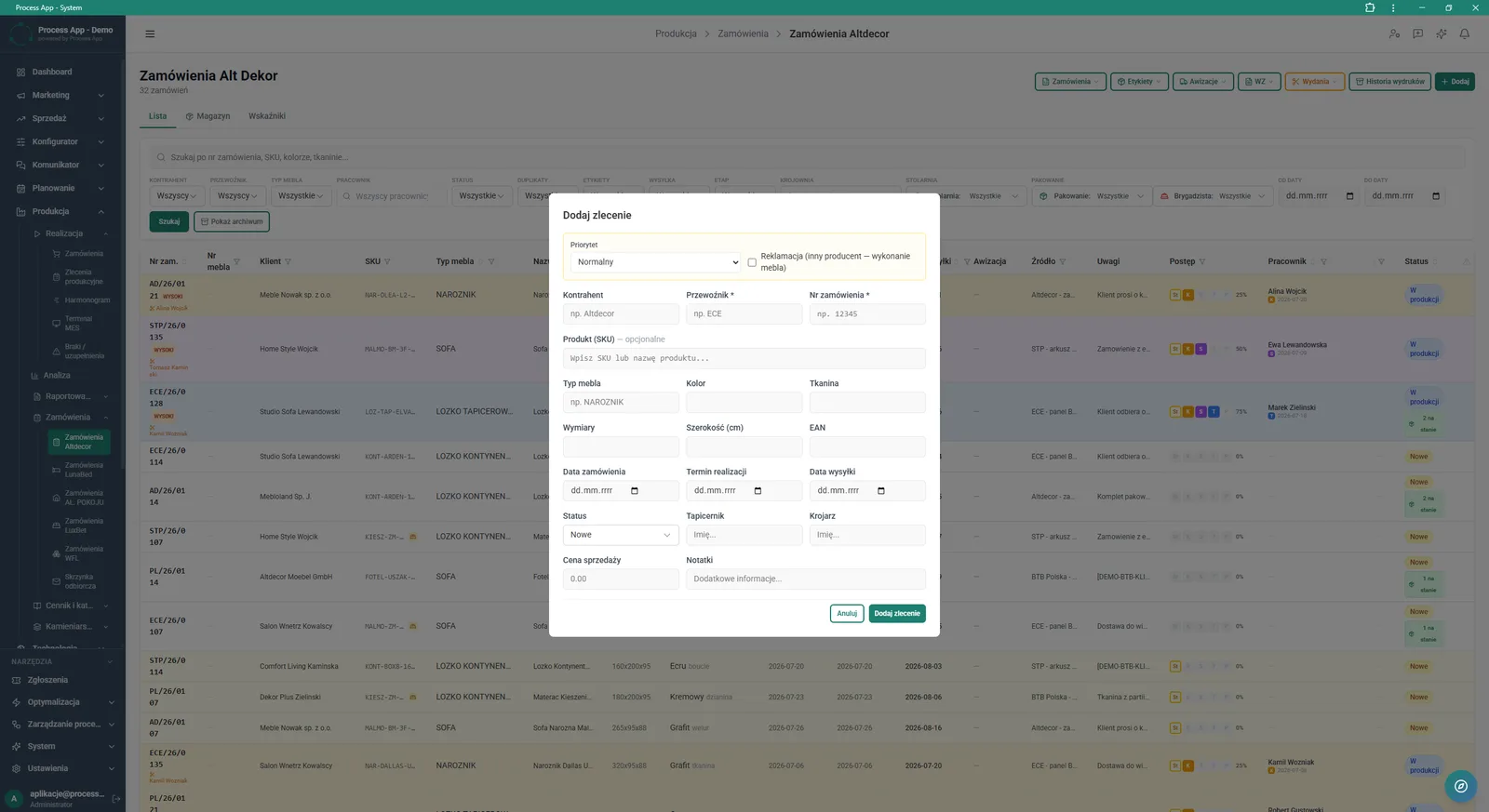Click the Anuluj button in dialog
Image resolution: width=1489 pixels, height=812 pixels.
pos(847,614)
